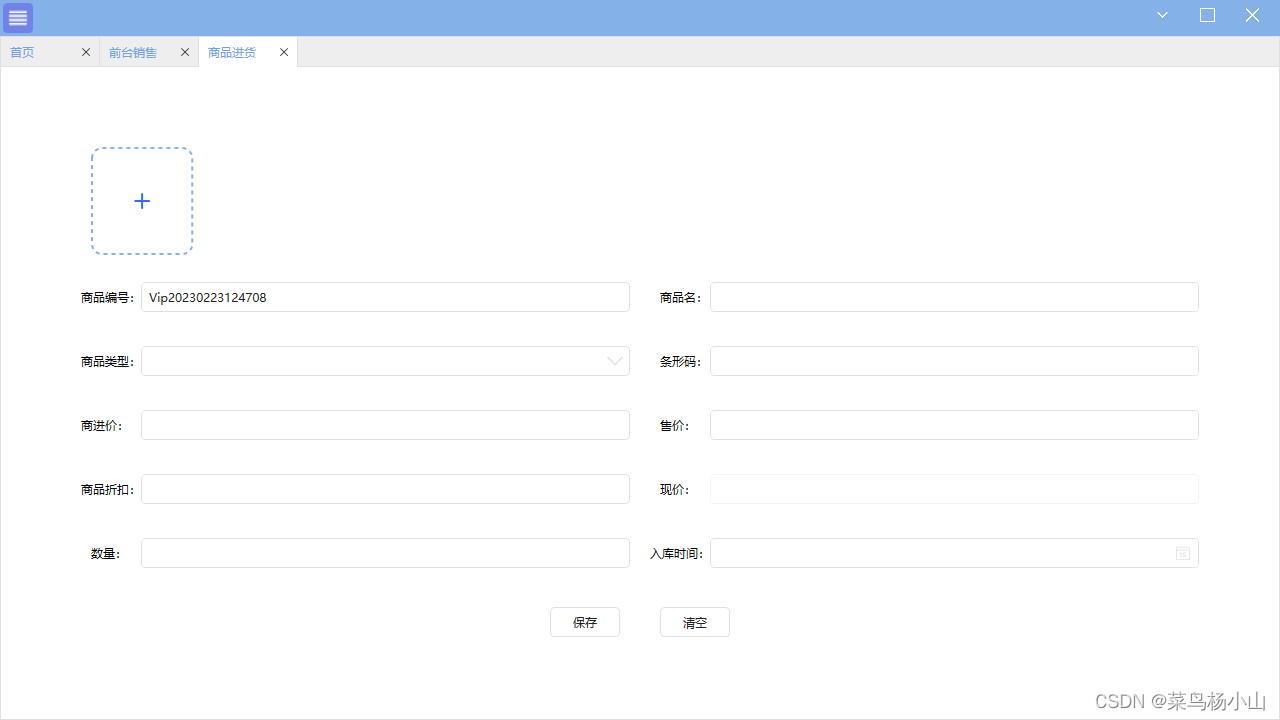This screenshot has height=720, width=1280.
Task: Open the calendar picker in 入库时间 field
Action: pyautogui.click(x=1183, y=553)
